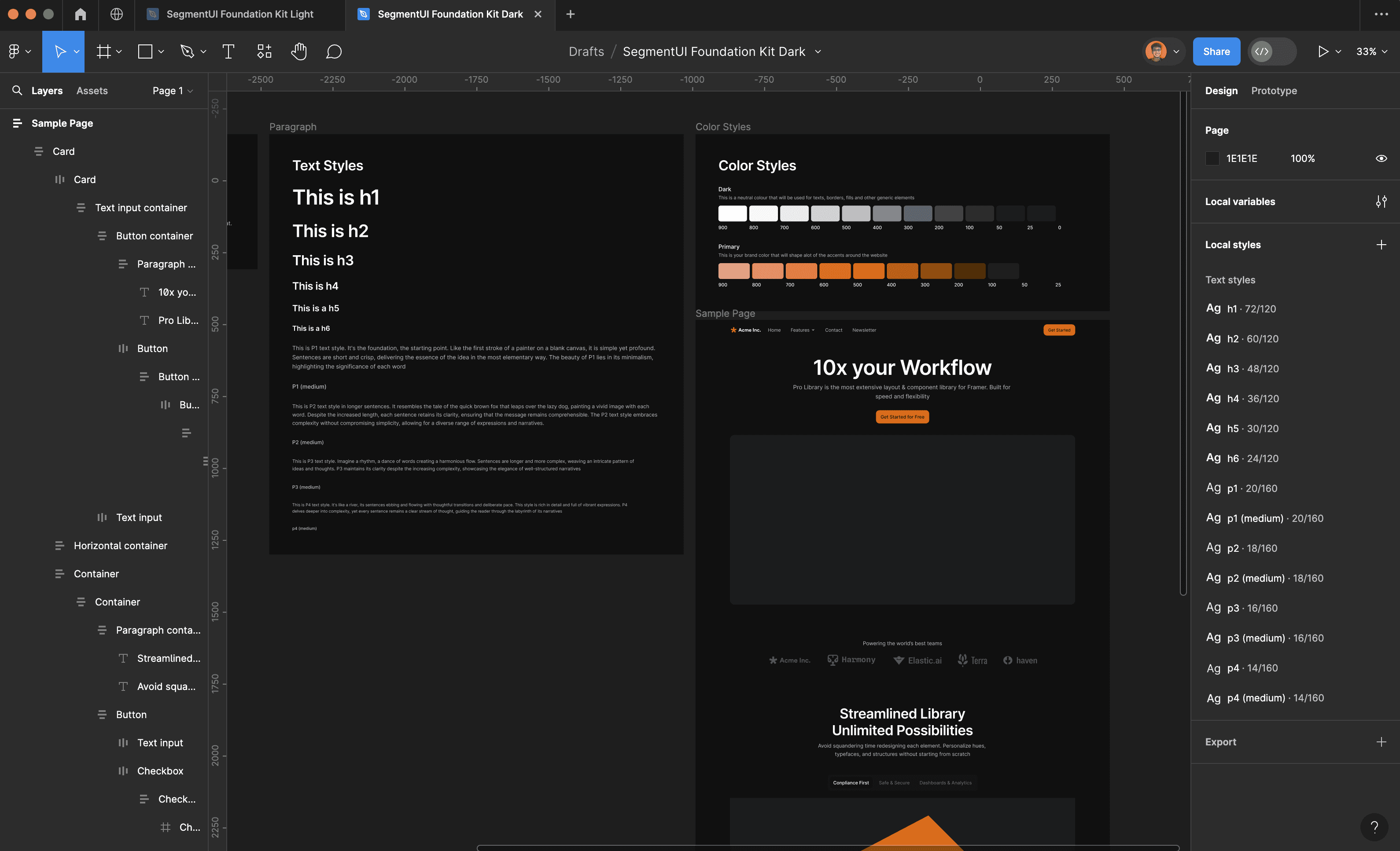Open the Figma main menu
The image size is (1400, 851).
[x=15, y=51]
